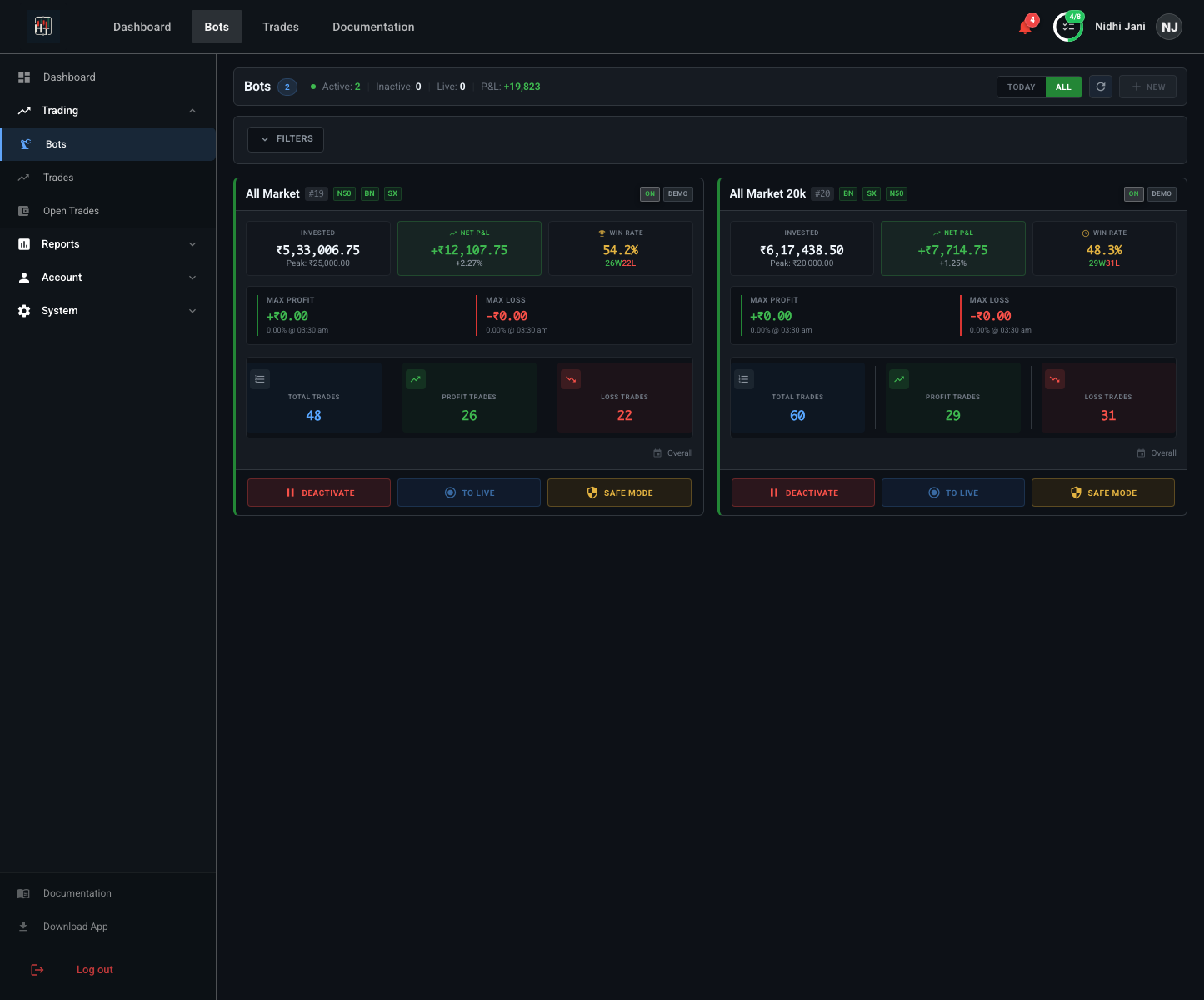Click the System gear icon
The height and width of the screenshot is (1000, 1204).
pyautogui.click(x=24, y=311)
